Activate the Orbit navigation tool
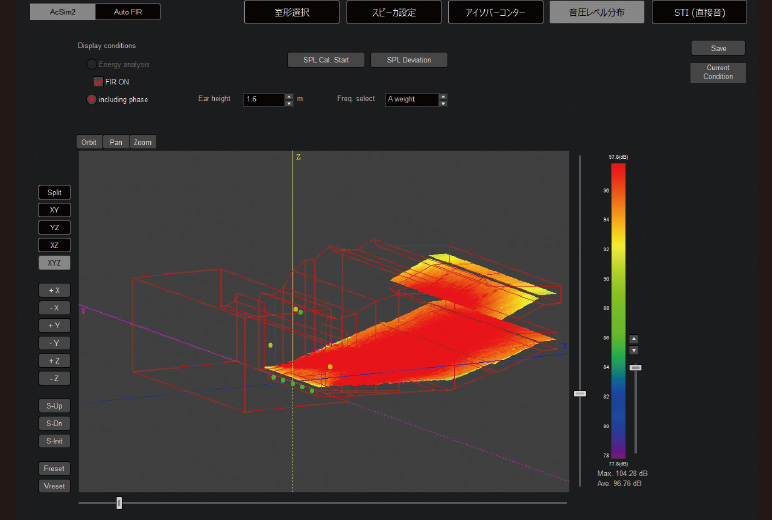This screenshot has width=772, height=520. click(x=89, y=142)
